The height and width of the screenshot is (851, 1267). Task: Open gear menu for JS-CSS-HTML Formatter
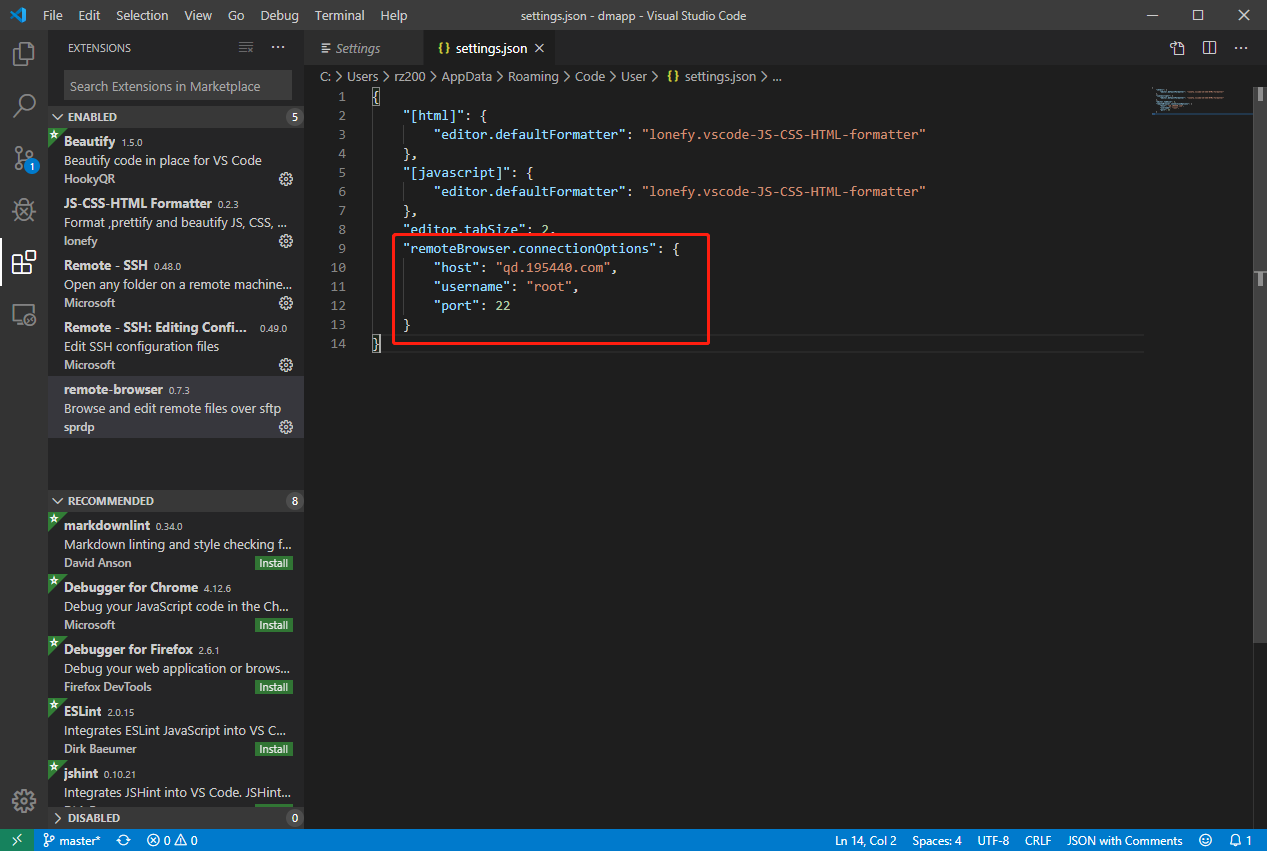[x=286, y=241]
